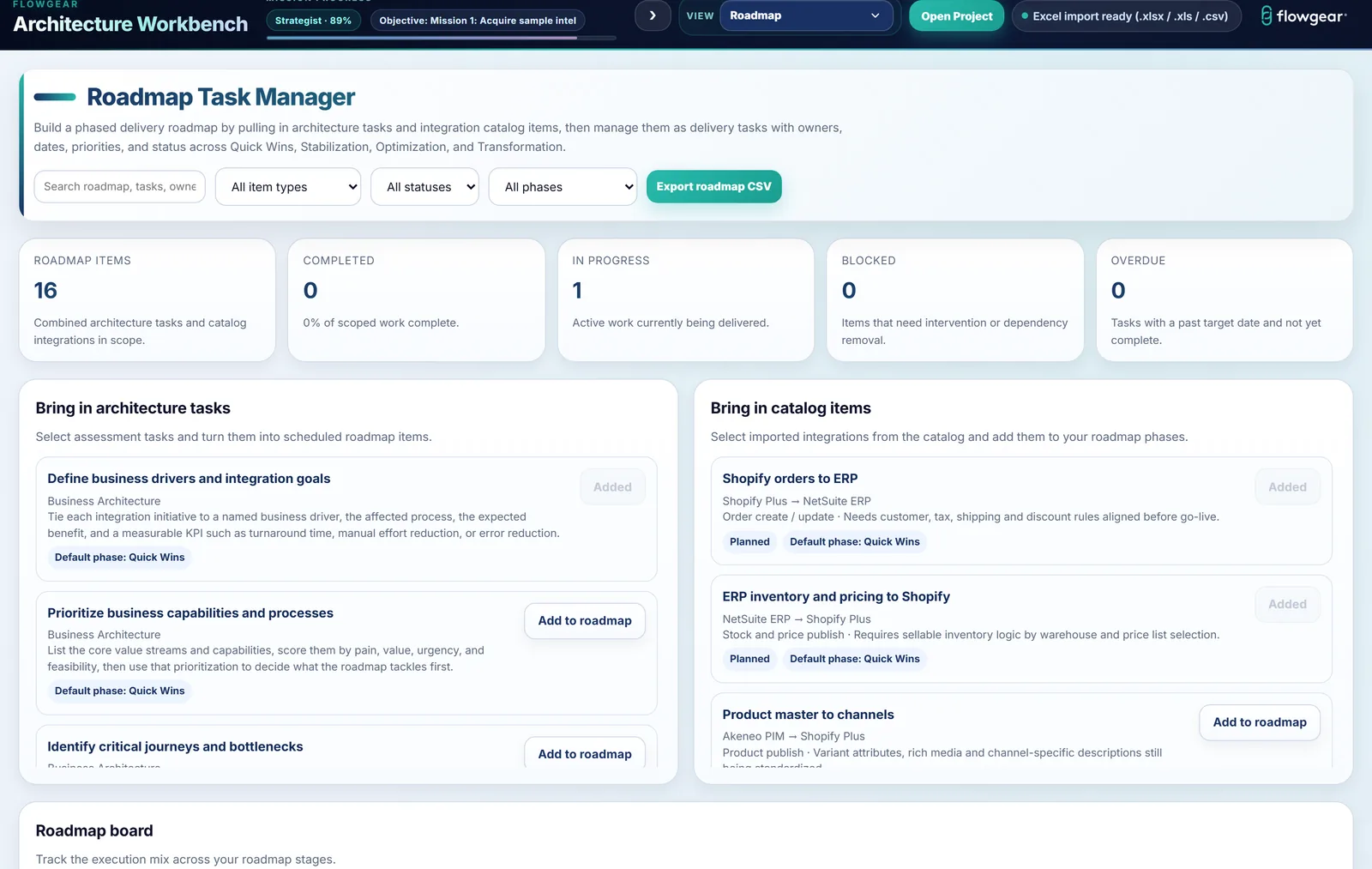Click Added button for ERP inventory and pricing

[x=1287, y=604]
